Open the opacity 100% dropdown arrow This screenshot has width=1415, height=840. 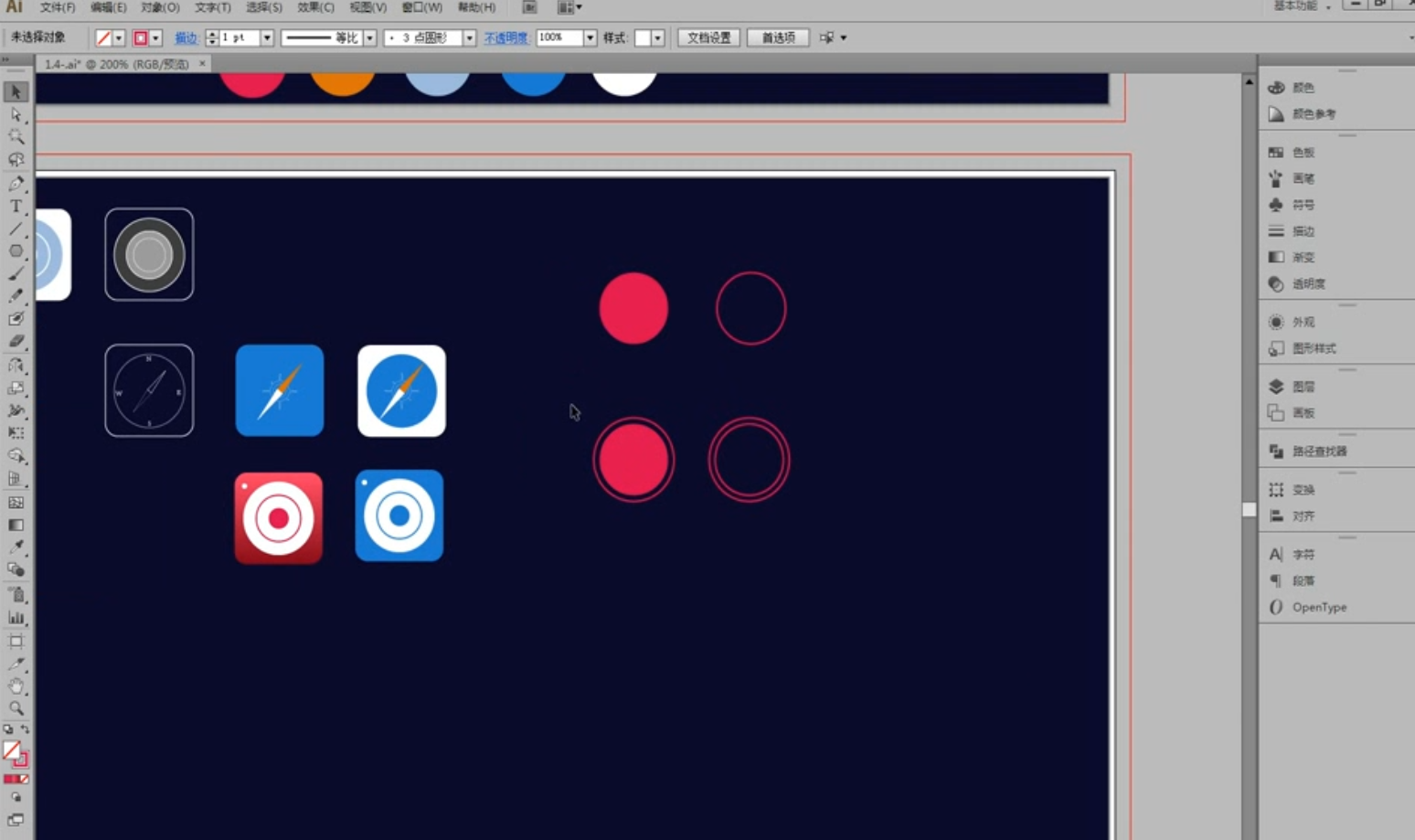590,38
